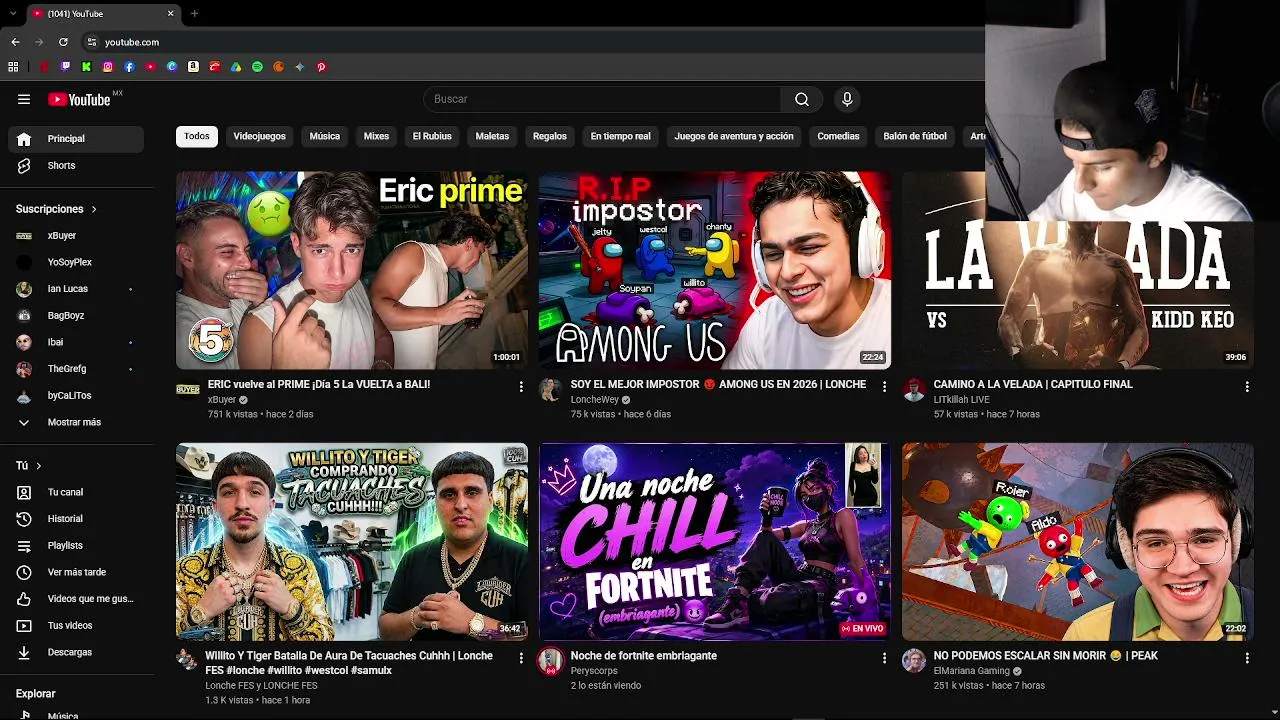The width and height of the screenshot is (1280, 720).
Task: Play the Una noche Chill en Fortnite thumbnail
Action: 715,541
